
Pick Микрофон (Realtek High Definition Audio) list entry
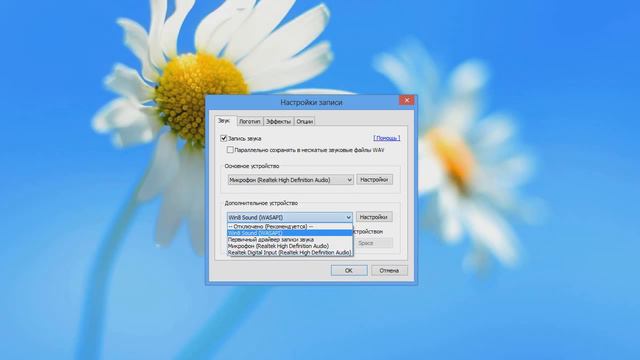[x=290, y=246]
